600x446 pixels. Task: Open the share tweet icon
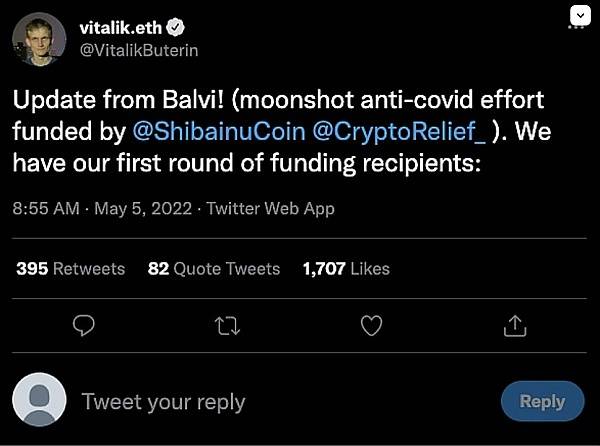[x=514, y=325]
